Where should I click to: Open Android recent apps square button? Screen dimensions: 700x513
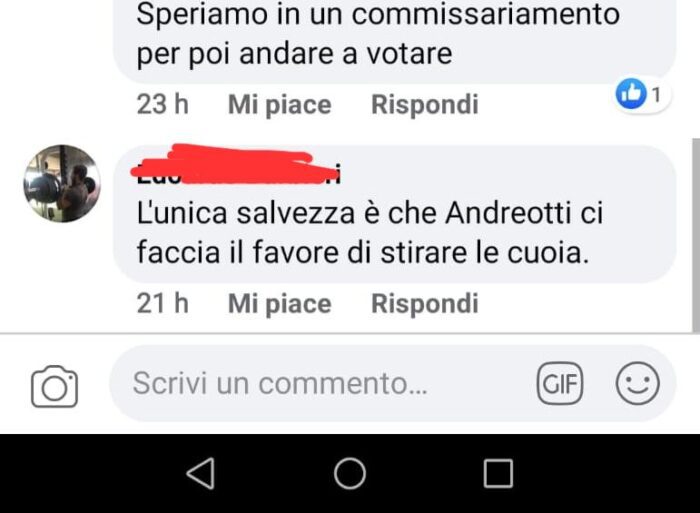tap(498, 473)
